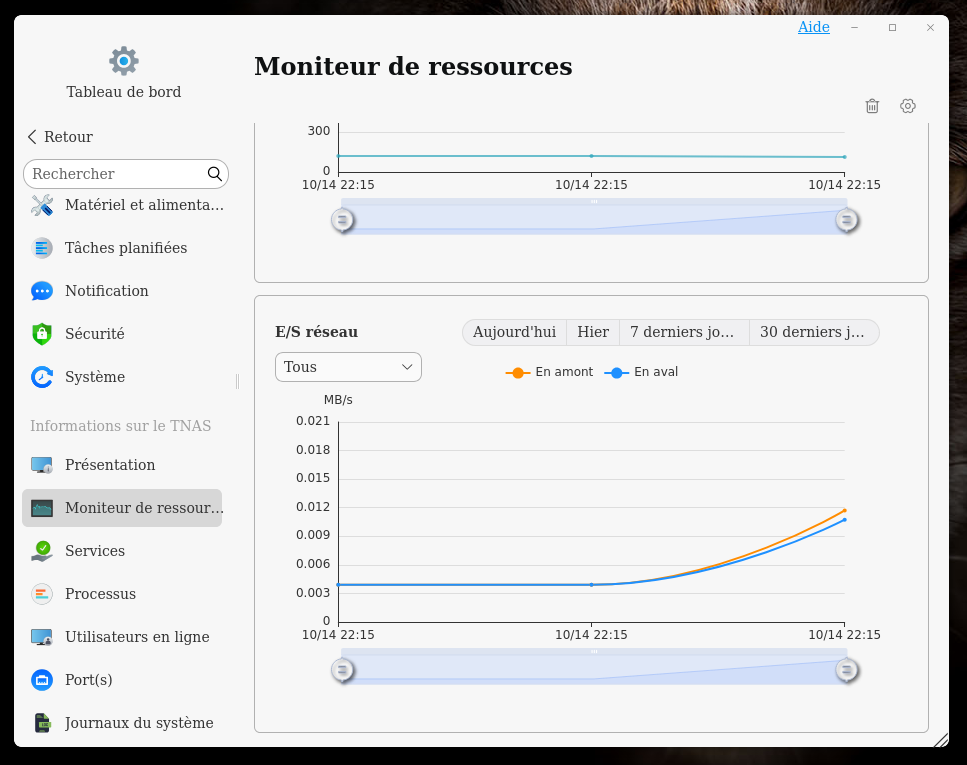Click the trash icon in Moniteur de ressources
This screenshot has height=765, width=967.
point(872,106)
